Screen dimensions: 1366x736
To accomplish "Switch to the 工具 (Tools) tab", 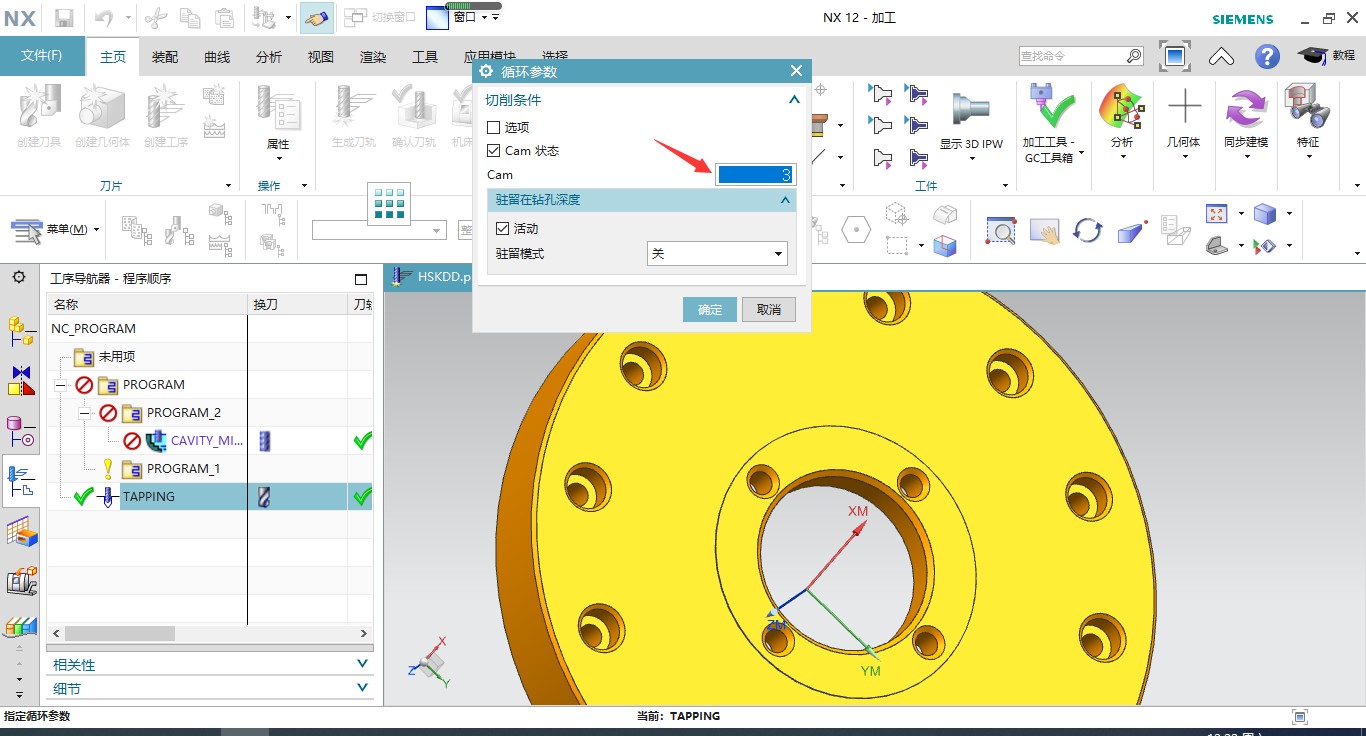I will 425,57.
